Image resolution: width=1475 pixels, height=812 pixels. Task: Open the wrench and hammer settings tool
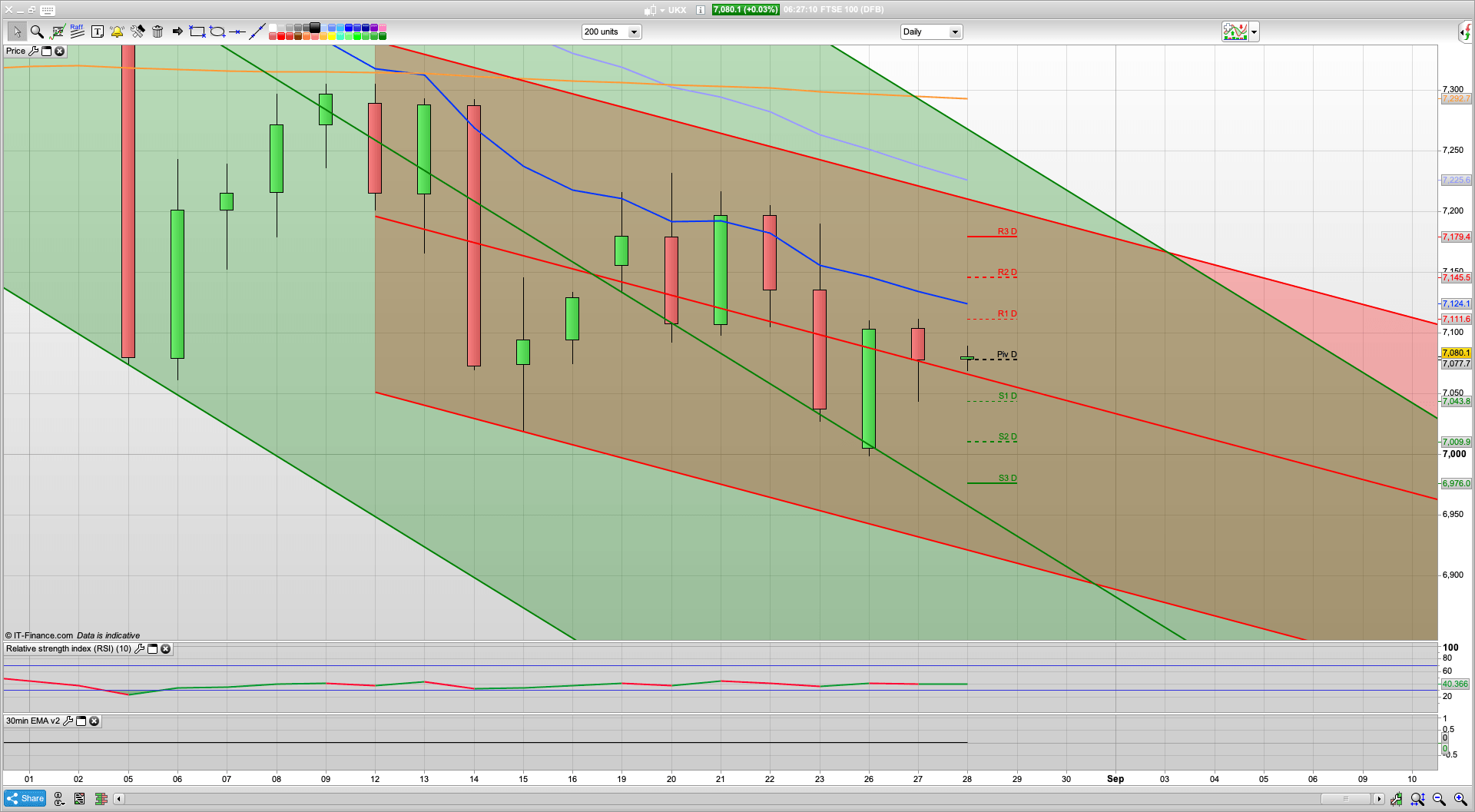coord(138,31)
